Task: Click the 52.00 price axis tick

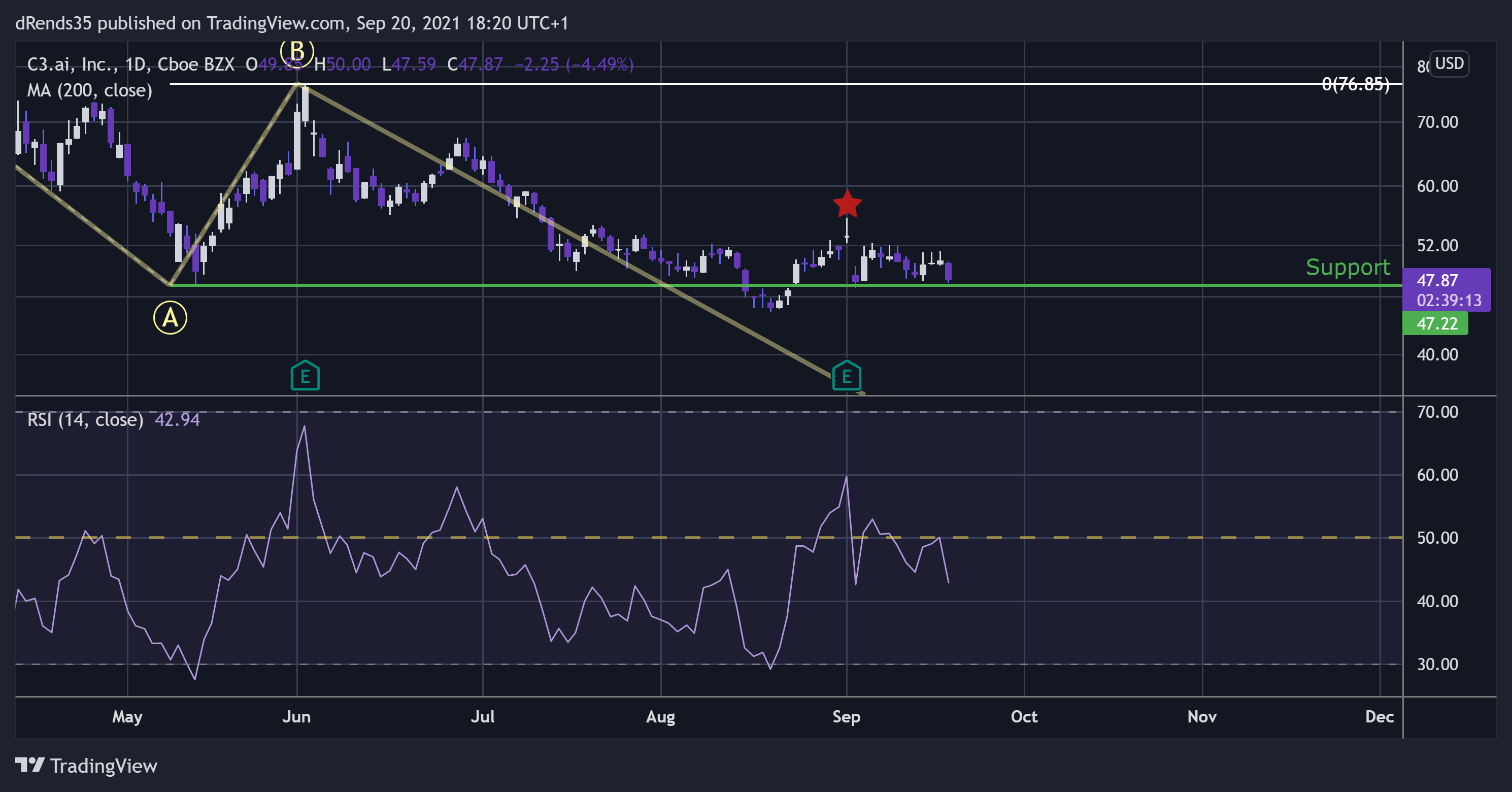Action: (x=1437, y=245)
